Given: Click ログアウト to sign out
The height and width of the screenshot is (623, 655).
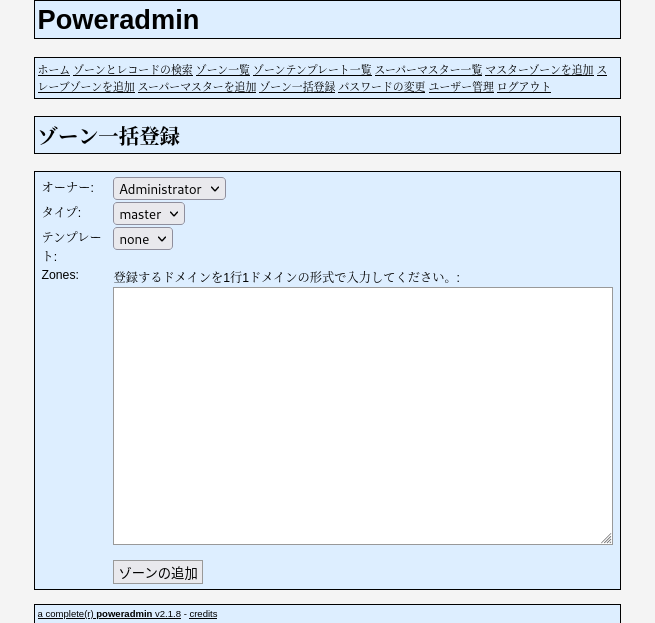Looking at the screenshot, I should [524, 86].
